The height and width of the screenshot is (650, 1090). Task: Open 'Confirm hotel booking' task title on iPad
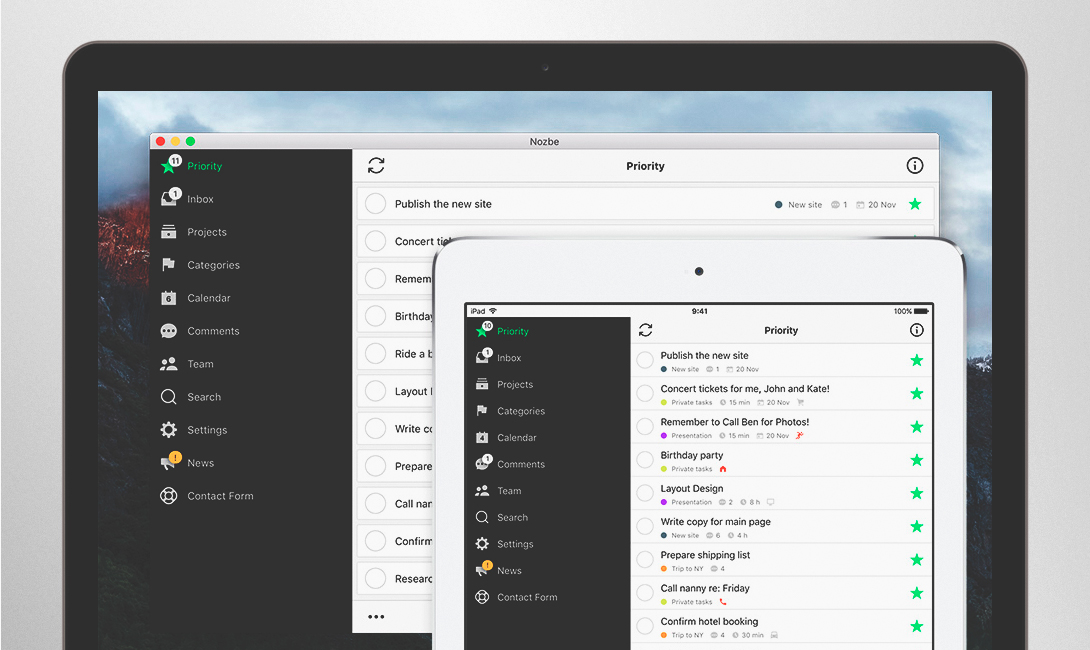click(x=709, y=621)
